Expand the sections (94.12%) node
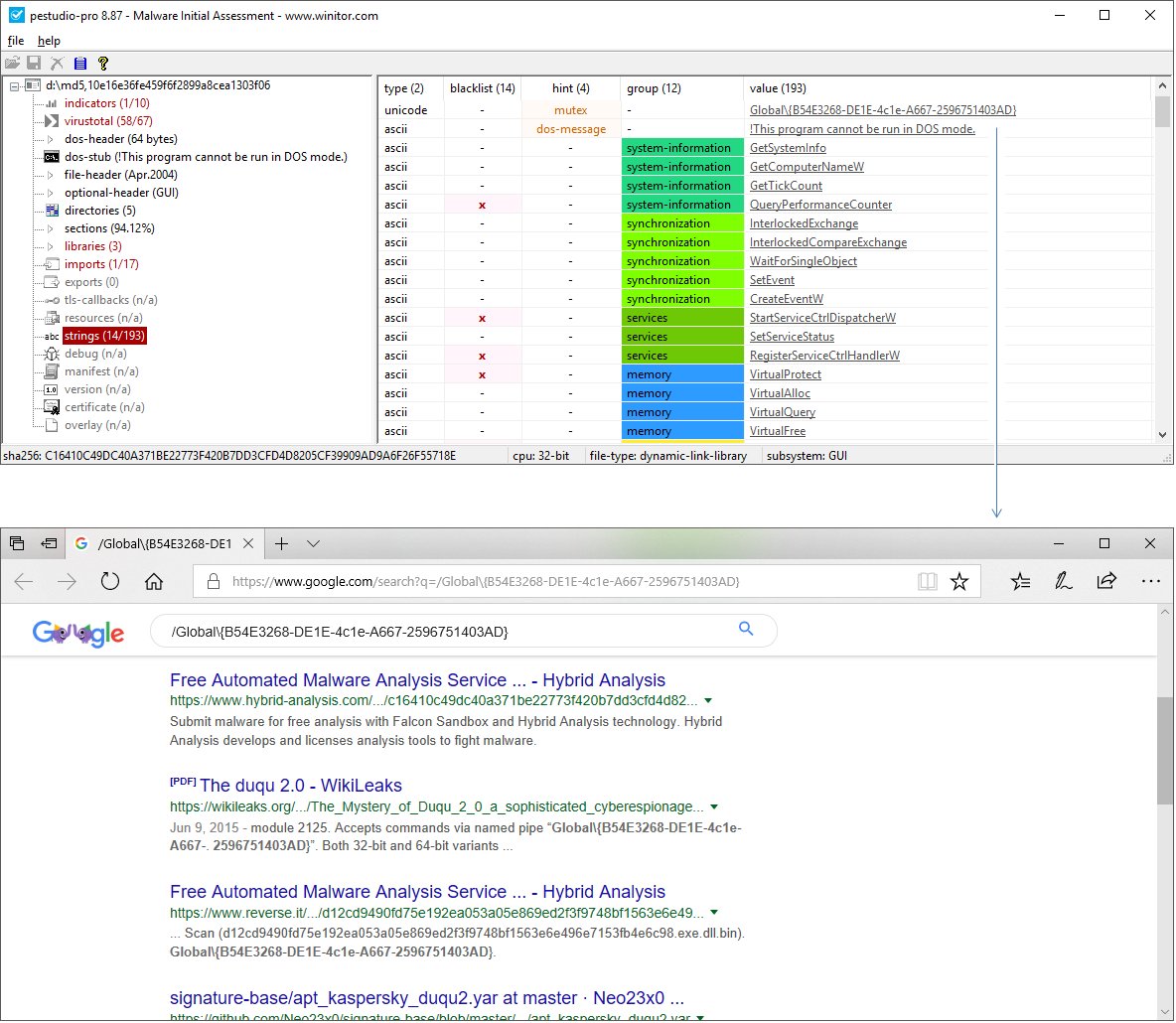Screen dimensions: 1176x1023 point(51,228)
